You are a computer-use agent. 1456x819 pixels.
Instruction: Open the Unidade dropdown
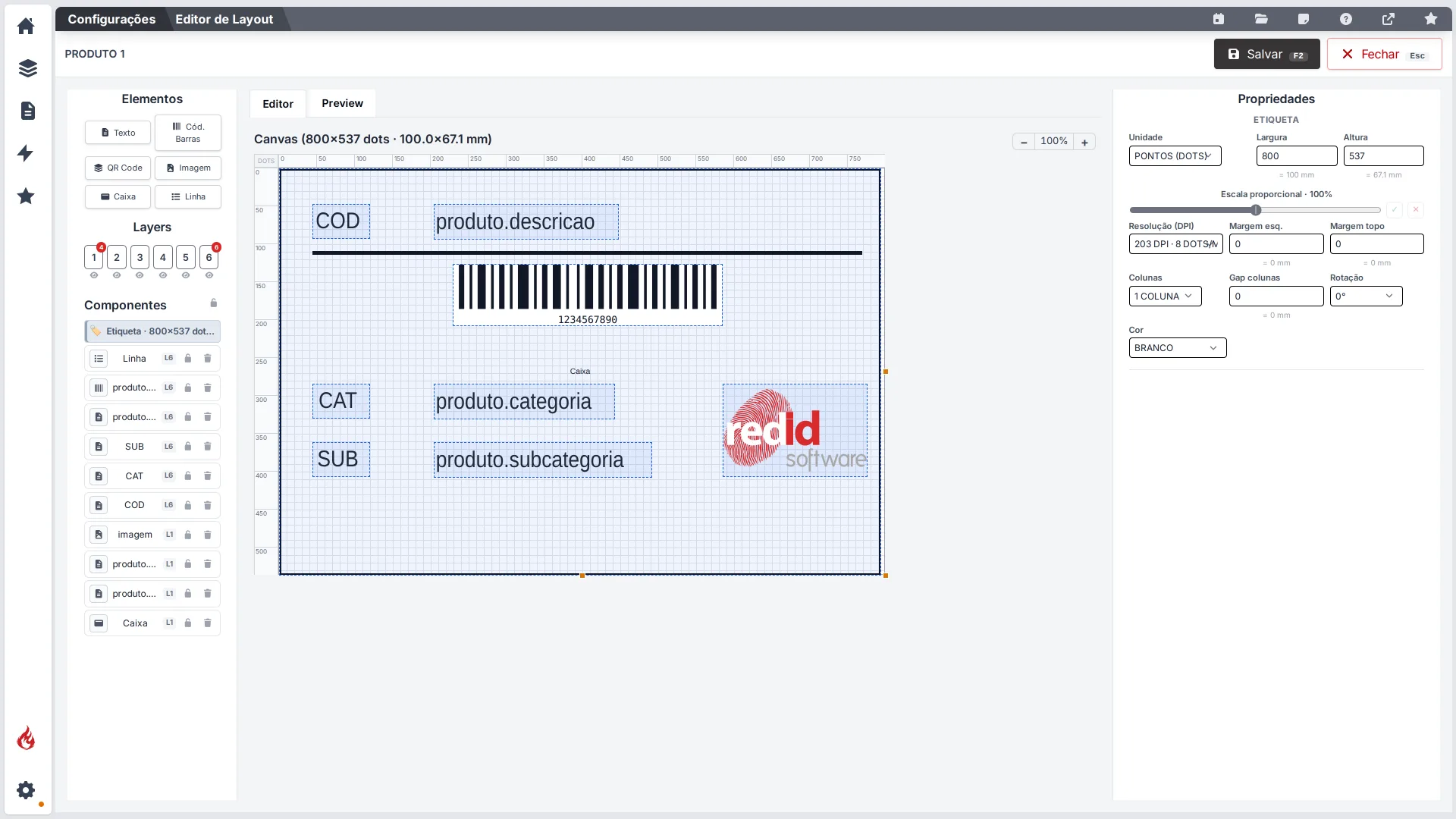click(1175, 155)
